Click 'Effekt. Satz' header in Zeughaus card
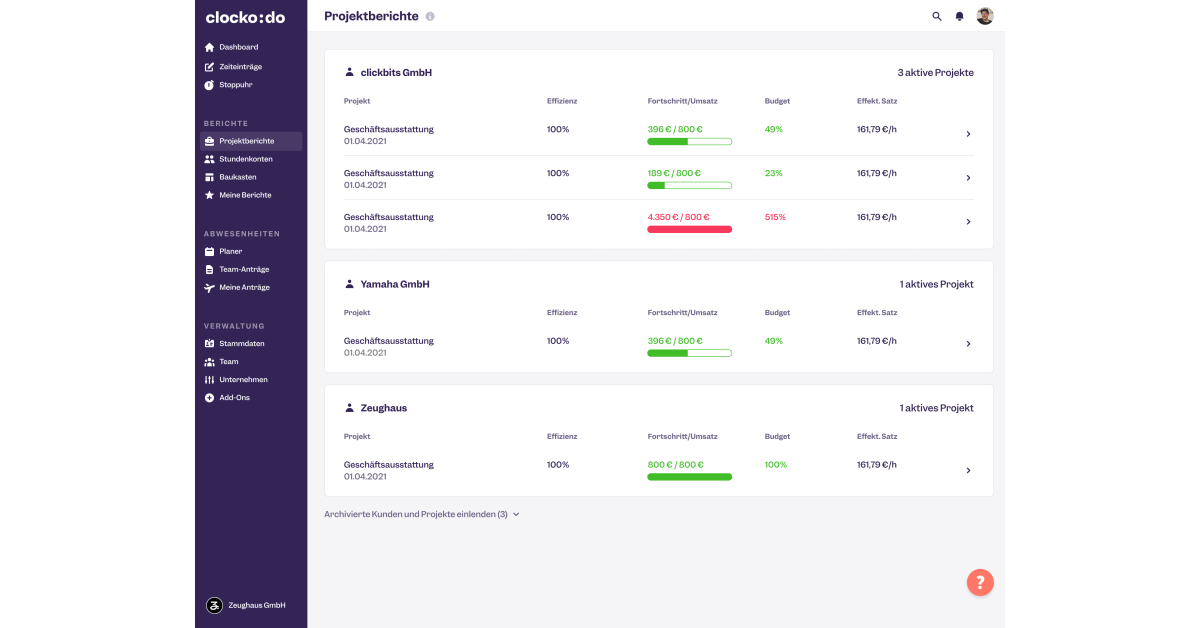The image size is (1200, 628). (877, 437)
